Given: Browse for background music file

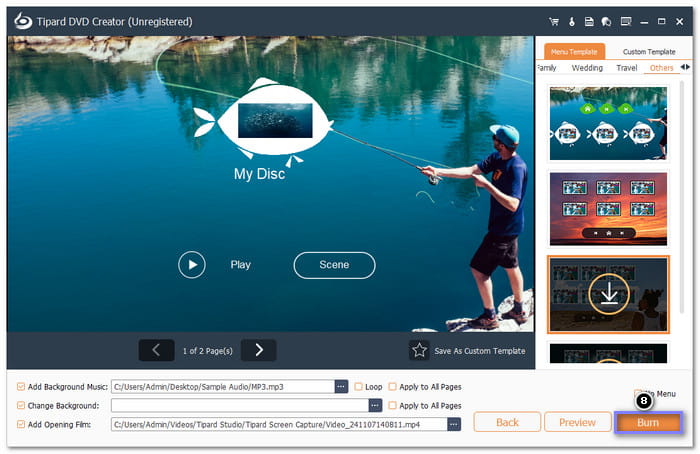Looking at the screenshot, I should [x=341, y=387].
